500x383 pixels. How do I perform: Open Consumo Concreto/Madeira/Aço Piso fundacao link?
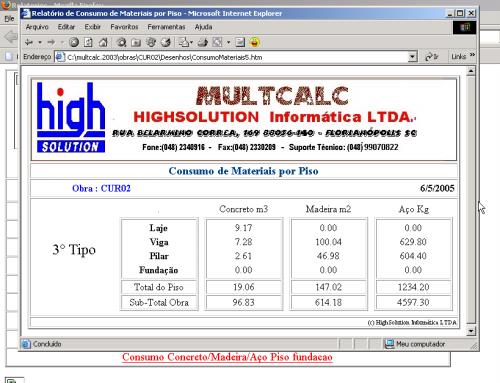click(227, 357)
